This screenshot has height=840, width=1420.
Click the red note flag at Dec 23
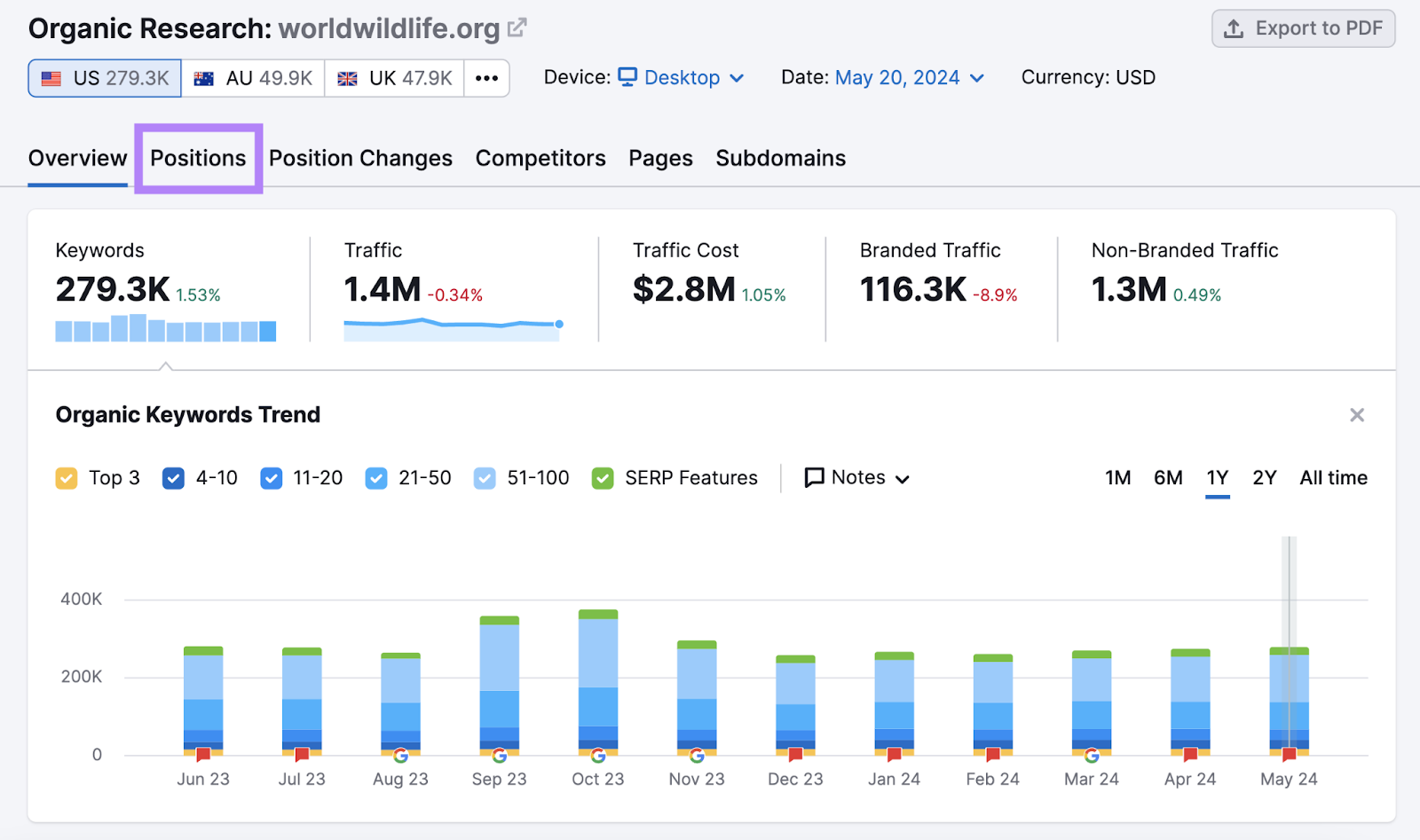[x=795, y=755]
